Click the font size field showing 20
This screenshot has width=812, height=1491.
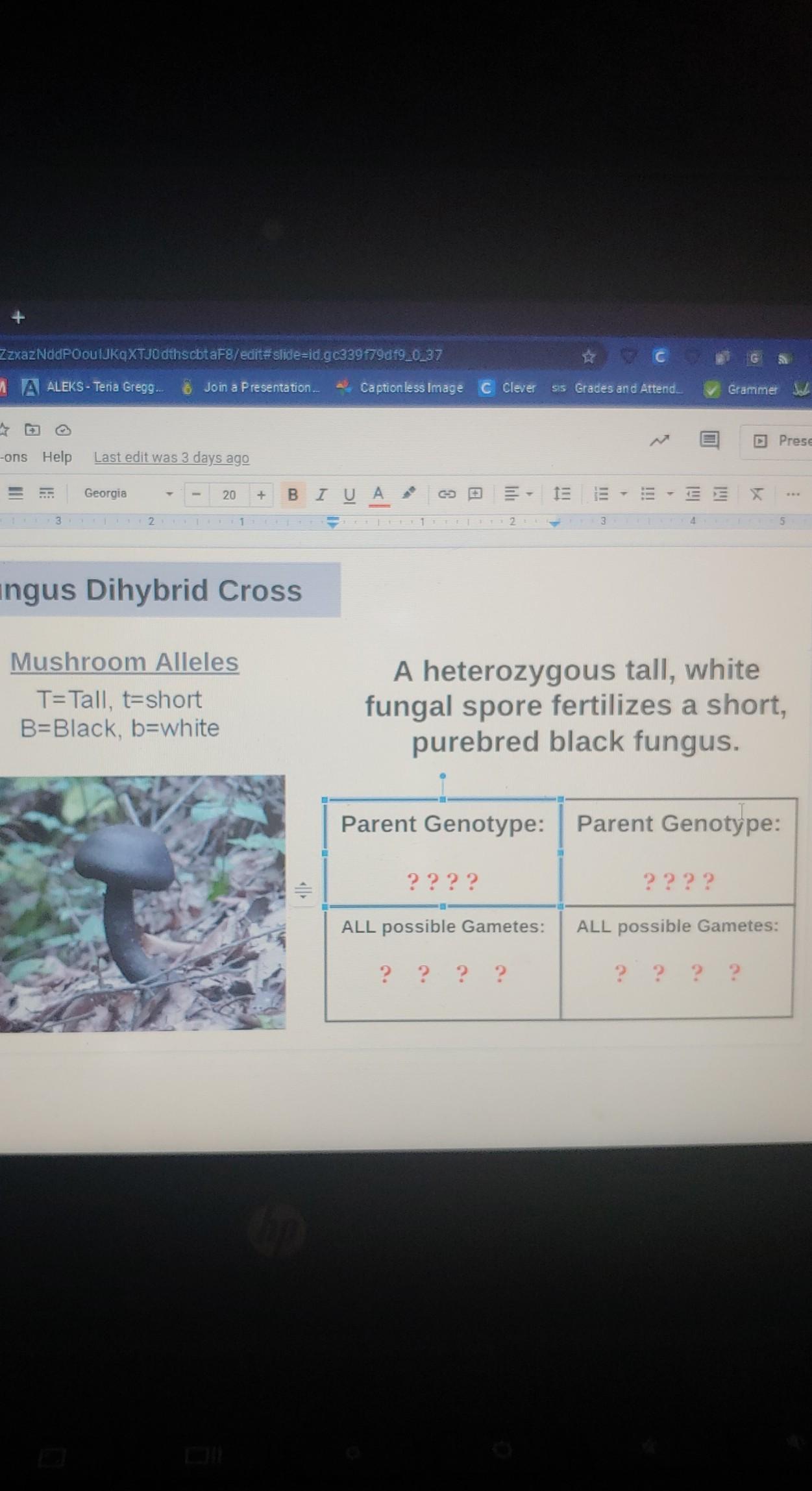click(x=228, y=495)
